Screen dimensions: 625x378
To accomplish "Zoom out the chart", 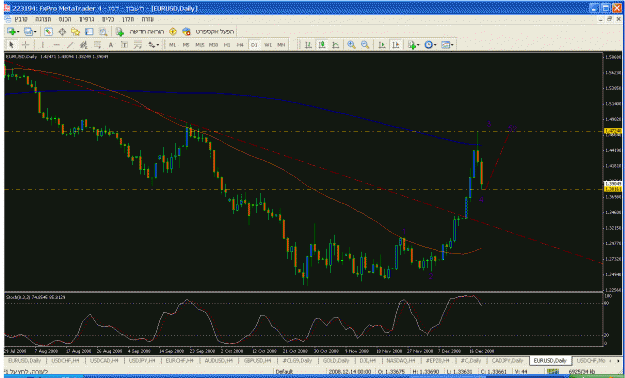I will [x=365, y=45].
